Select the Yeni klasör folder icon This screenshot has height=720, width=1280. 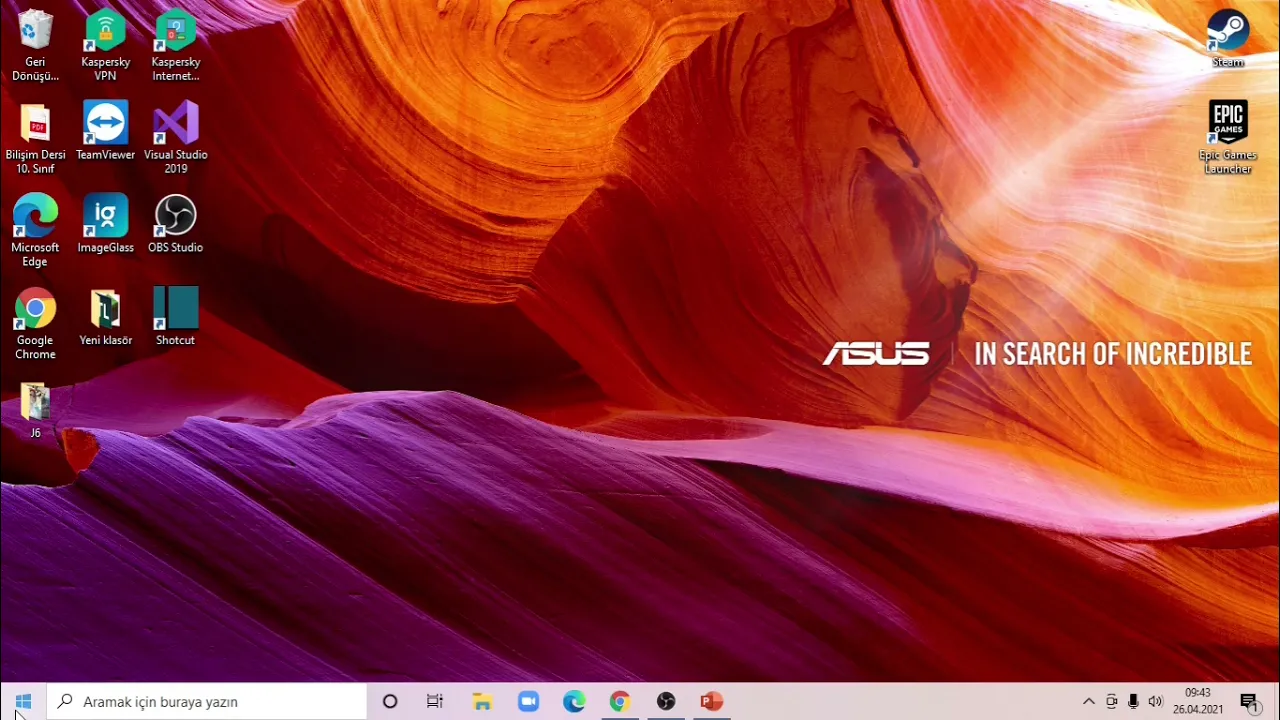(105, 317)
